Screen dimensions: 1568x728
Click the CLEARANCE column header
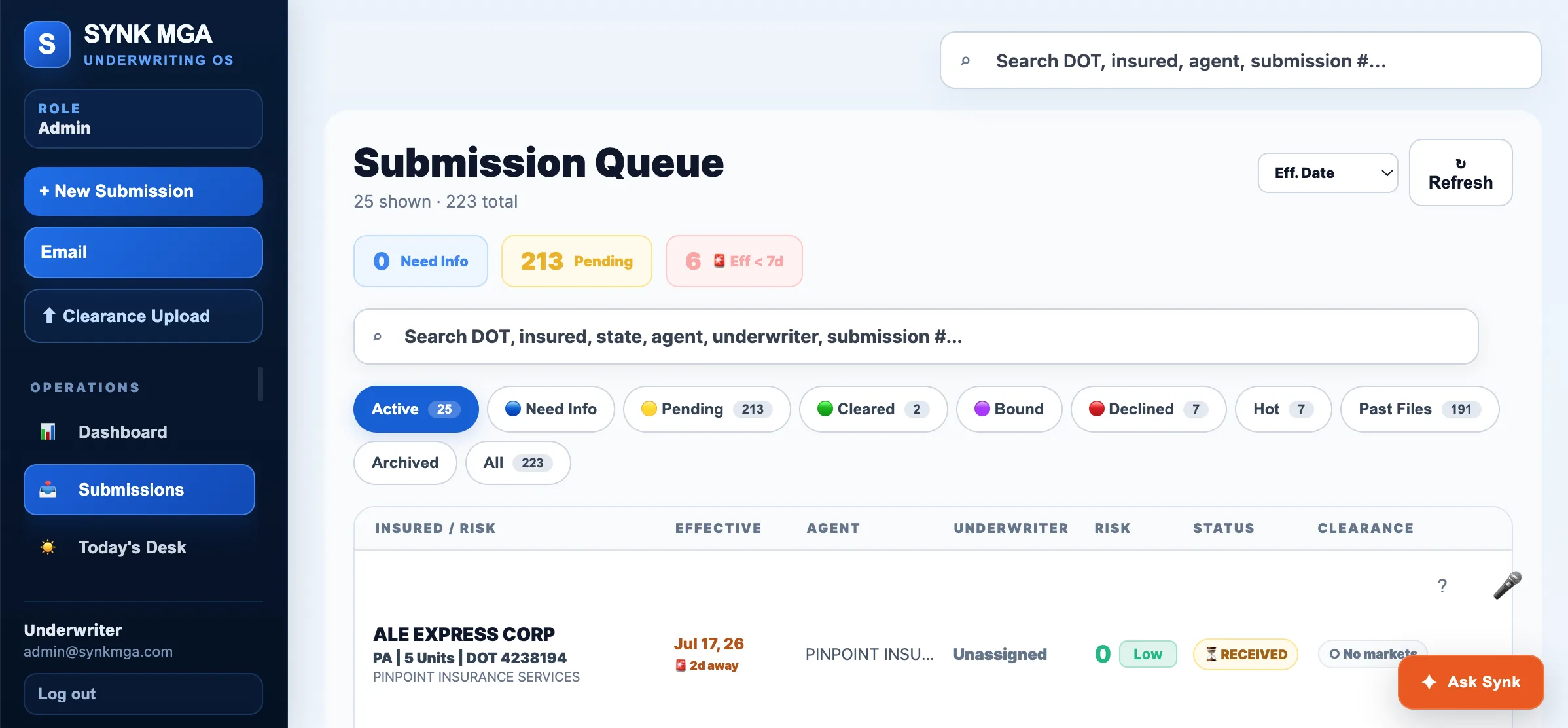coord(1366,528)
